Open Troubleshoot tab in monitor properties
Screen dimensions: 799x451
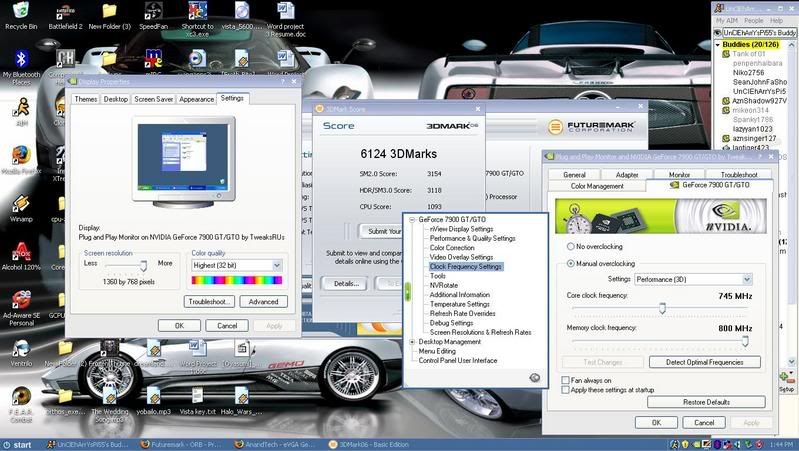pos(738,175)
